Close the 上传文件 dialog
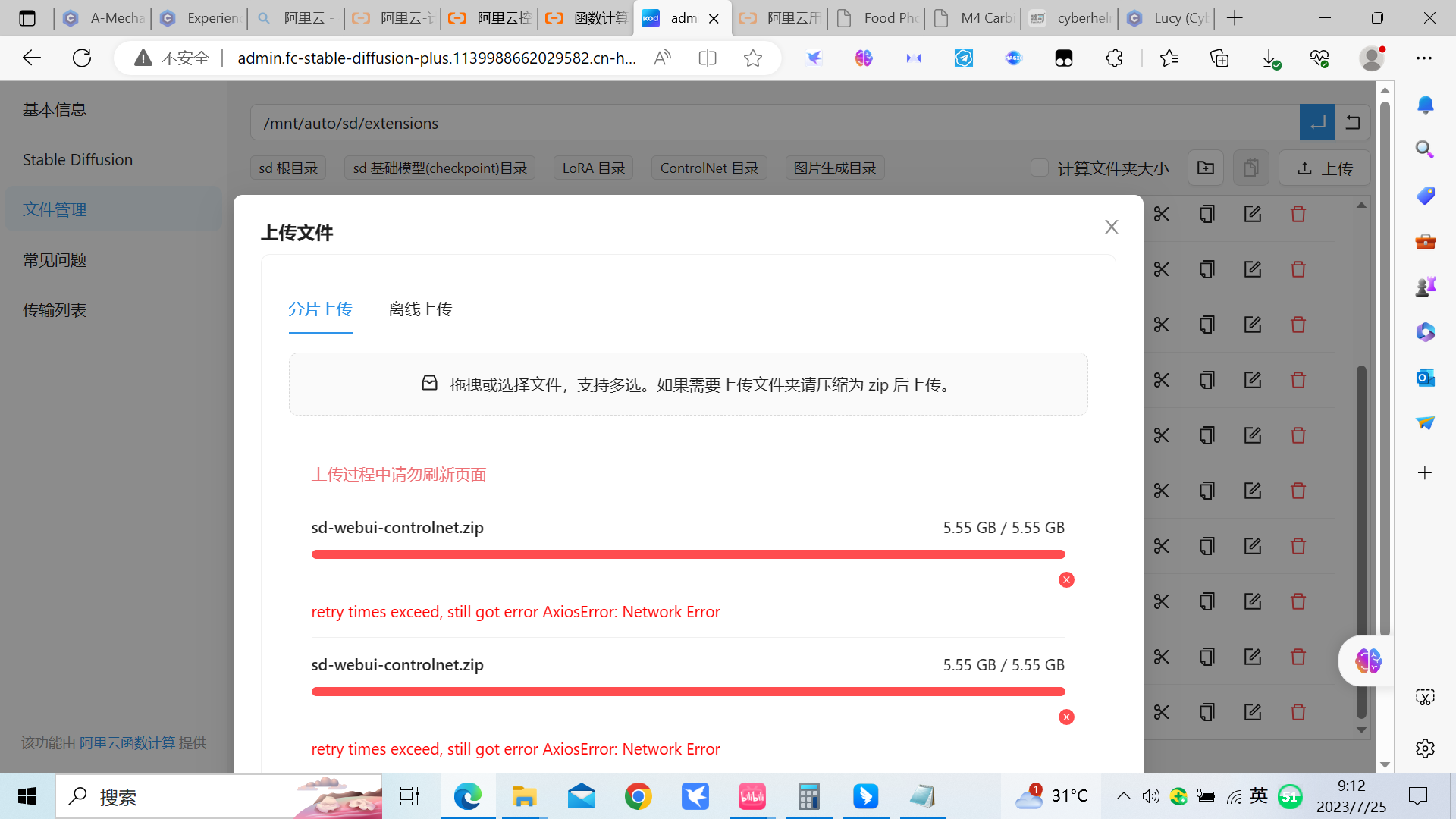The width and height of the screenshot is (1456, 819). [x=1111, y=227]
